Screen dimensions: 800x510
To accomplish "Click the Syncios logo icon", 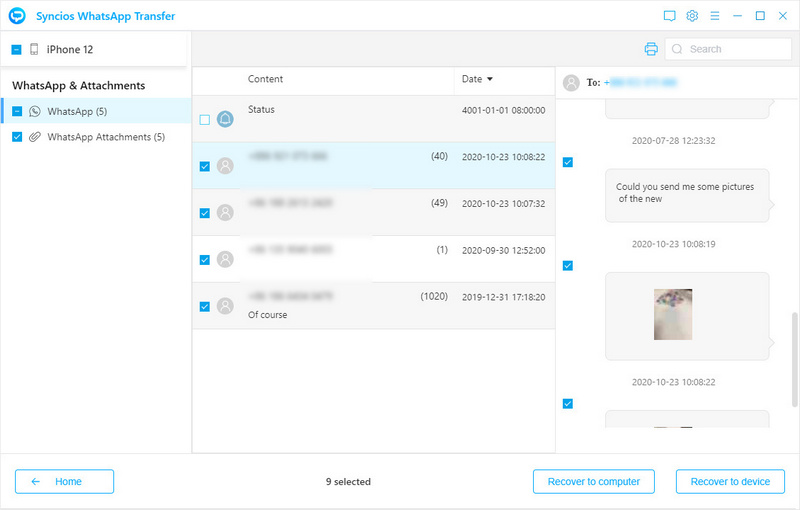I will coord(17,16).
